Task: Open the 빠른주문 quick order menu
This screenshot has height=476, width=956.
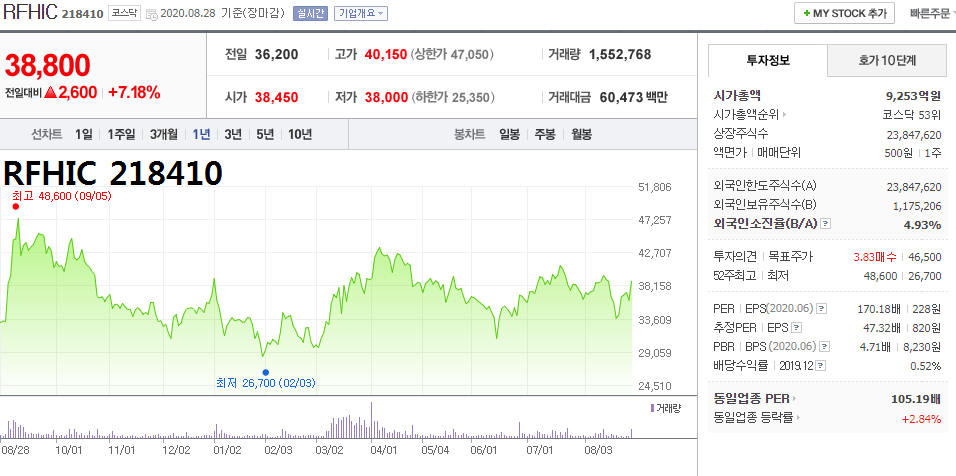Action: 932,13
